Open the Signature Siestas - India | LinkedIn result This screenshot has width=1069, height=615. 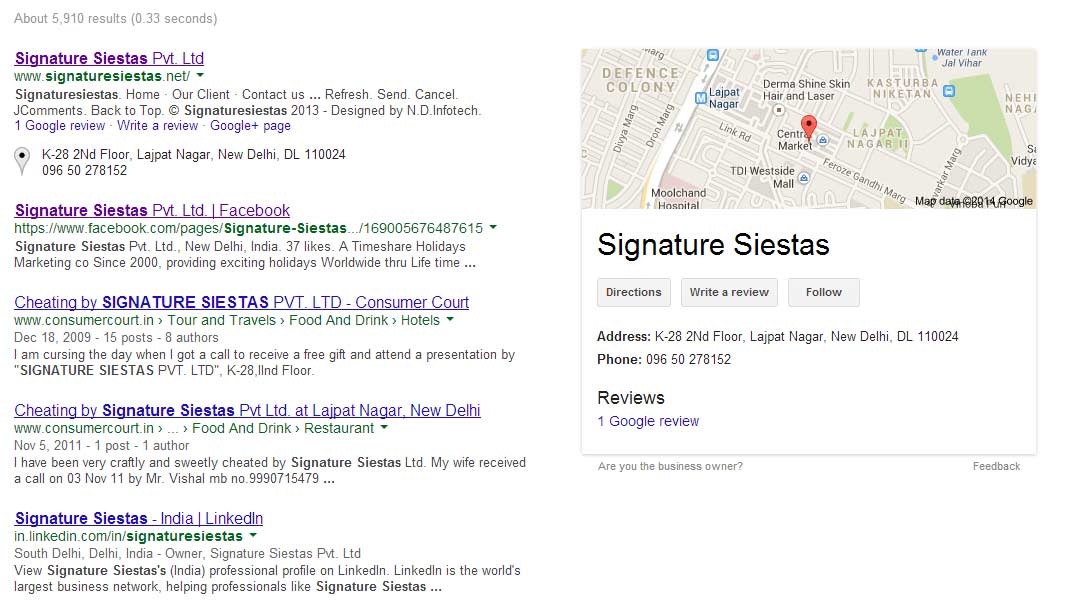pyautogui.click(x=139, y=518)
